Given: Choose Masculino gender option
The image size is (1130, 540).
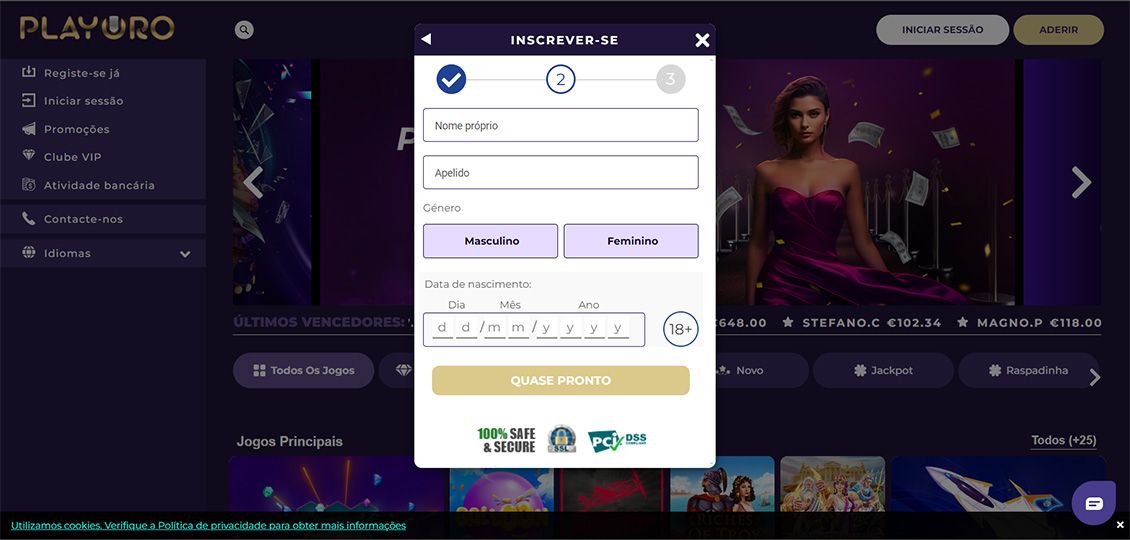Looking at the screenshot, I should click(x=491, y=241).
